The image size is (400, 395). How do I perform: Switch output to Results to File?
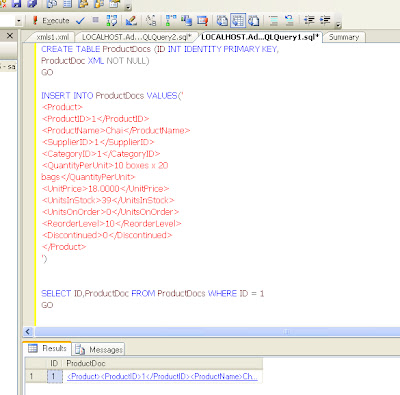click(254, 21)
